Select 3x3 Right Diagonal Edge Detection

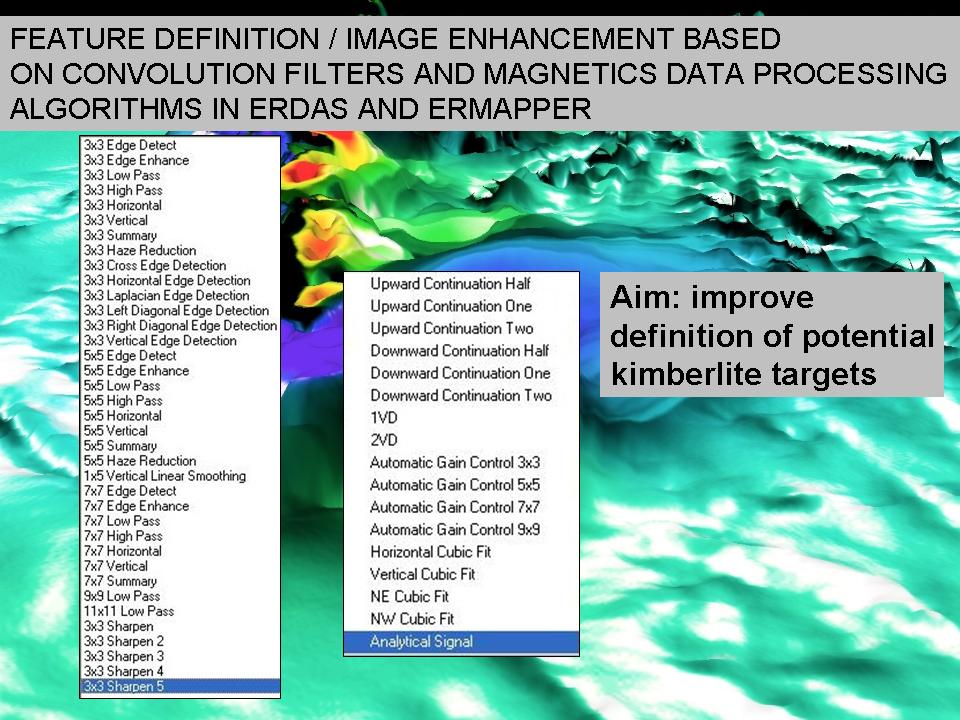tap(181, 326)
